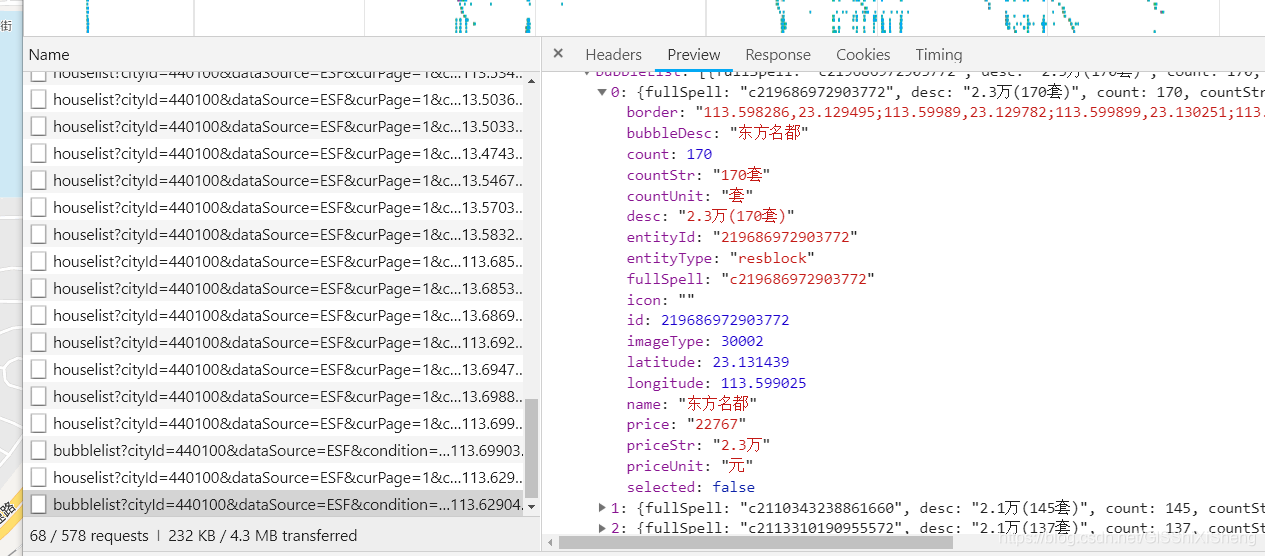Click the Preview pane horizontal scrollbar thumb
Screen dimensions: 1265x556
pos(755,542)
